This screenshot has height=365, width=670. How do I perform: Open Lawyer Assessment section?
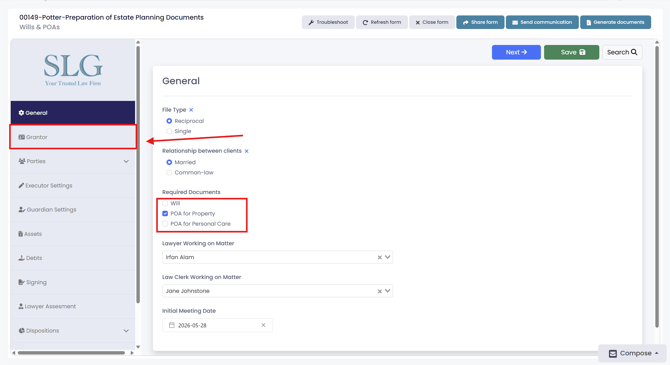[73, 306]
